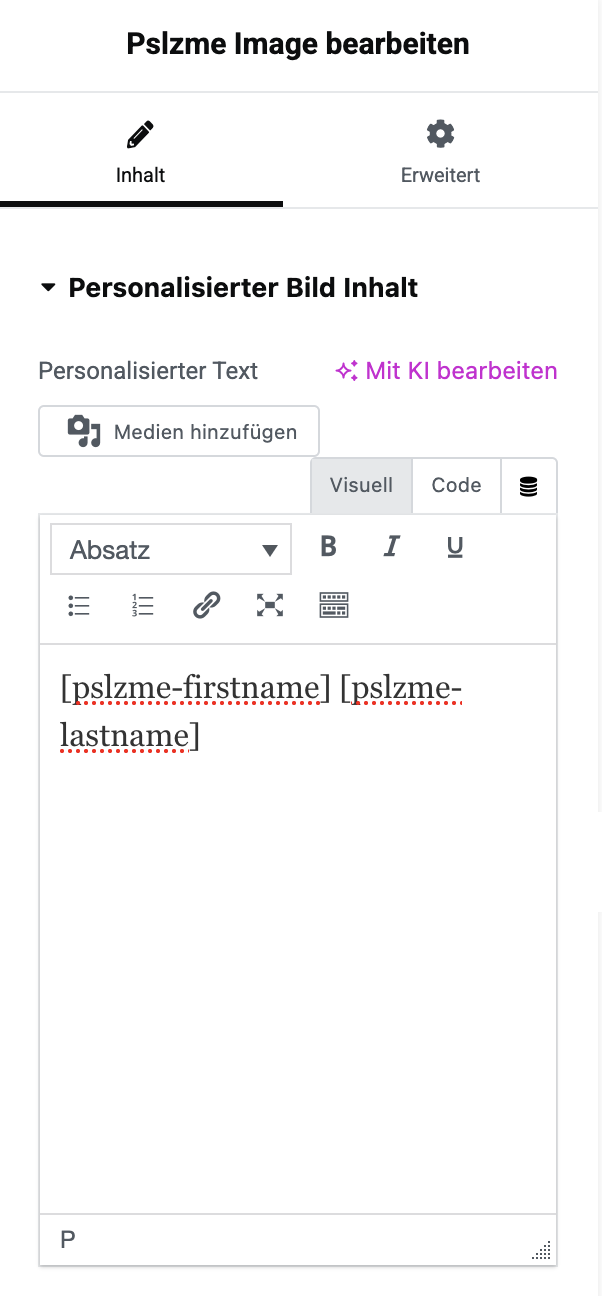602x1296 pixels.
Task: Select the Code editor tab
Action: click(x=456, y=485)
